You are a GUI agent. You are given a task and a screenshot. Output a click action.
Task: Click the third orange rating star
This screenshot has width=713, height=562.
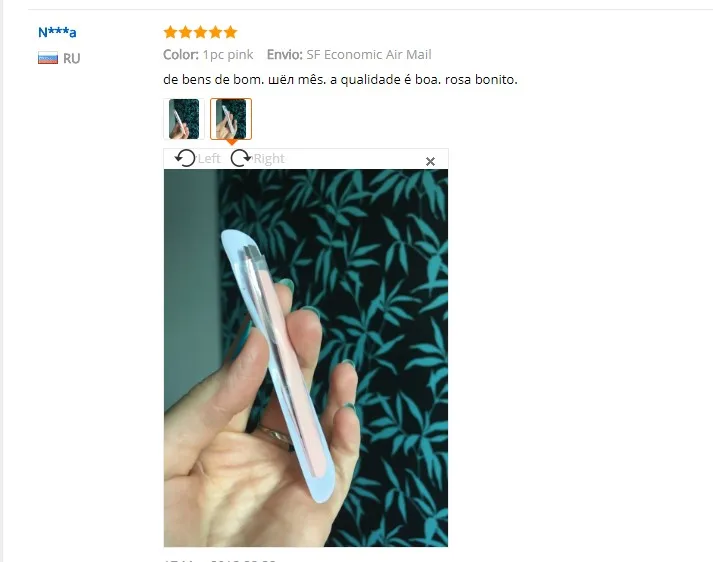tap(201, 32)
